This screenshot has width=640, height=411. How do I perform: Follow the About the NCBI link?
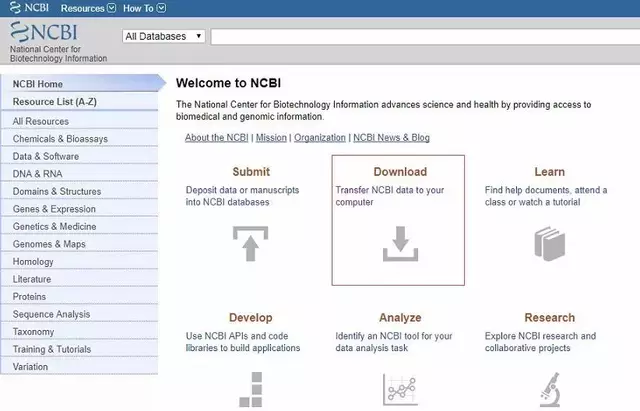tap(216, 138)
